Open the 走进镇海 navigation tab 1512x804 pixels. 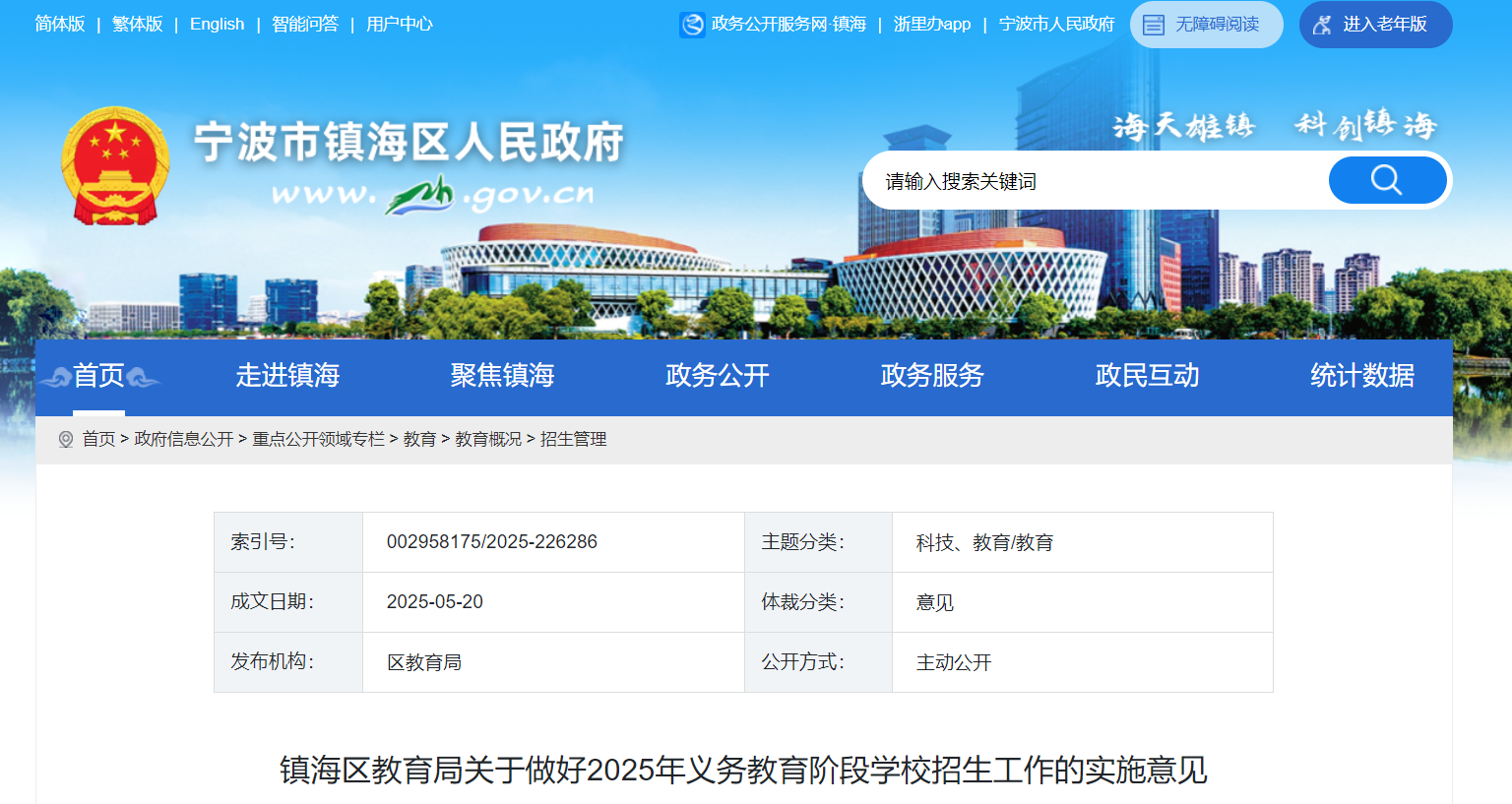(287, 376)
